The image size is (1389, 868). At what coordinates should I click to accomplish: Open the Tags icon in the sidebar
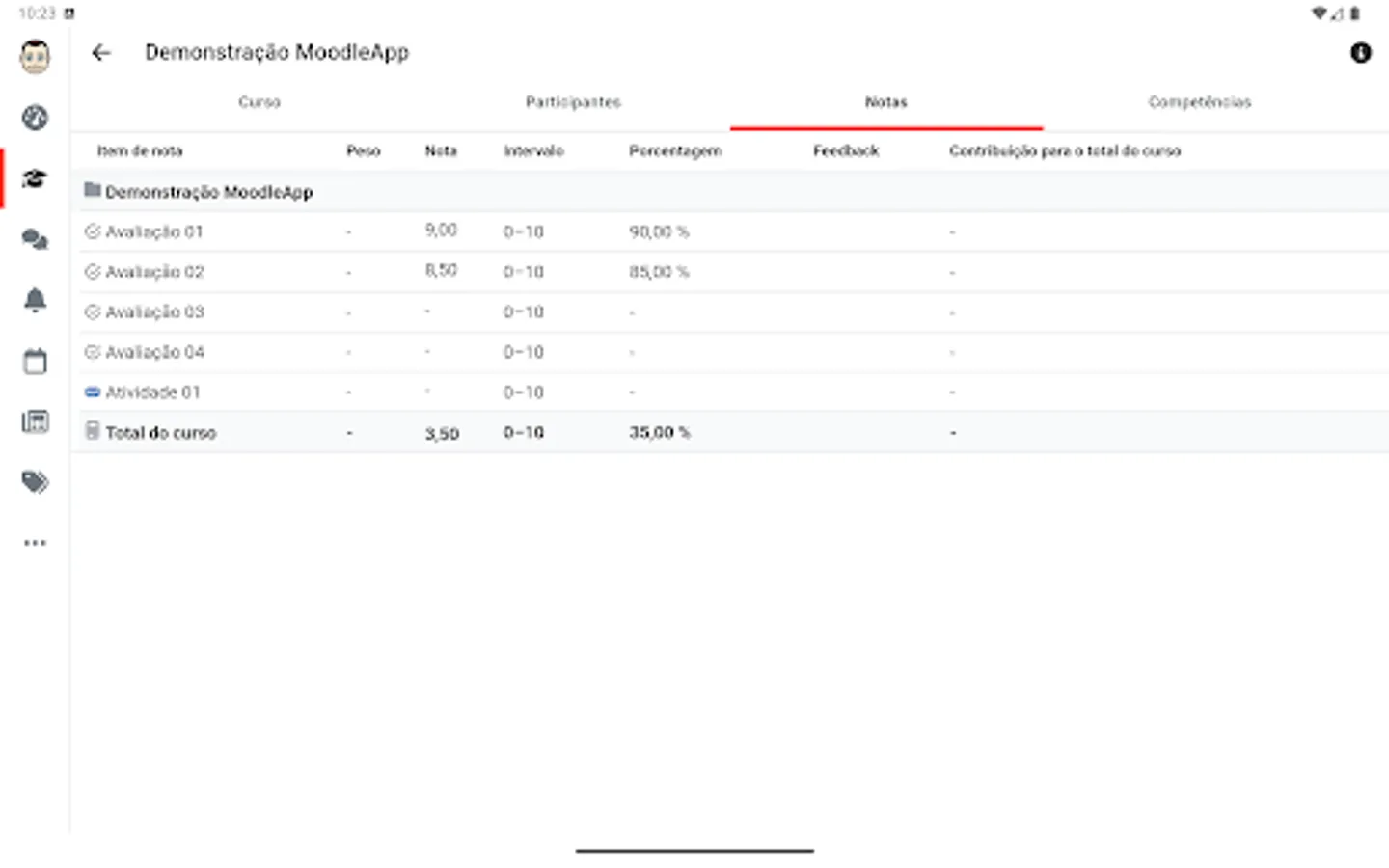coord(35,481)
